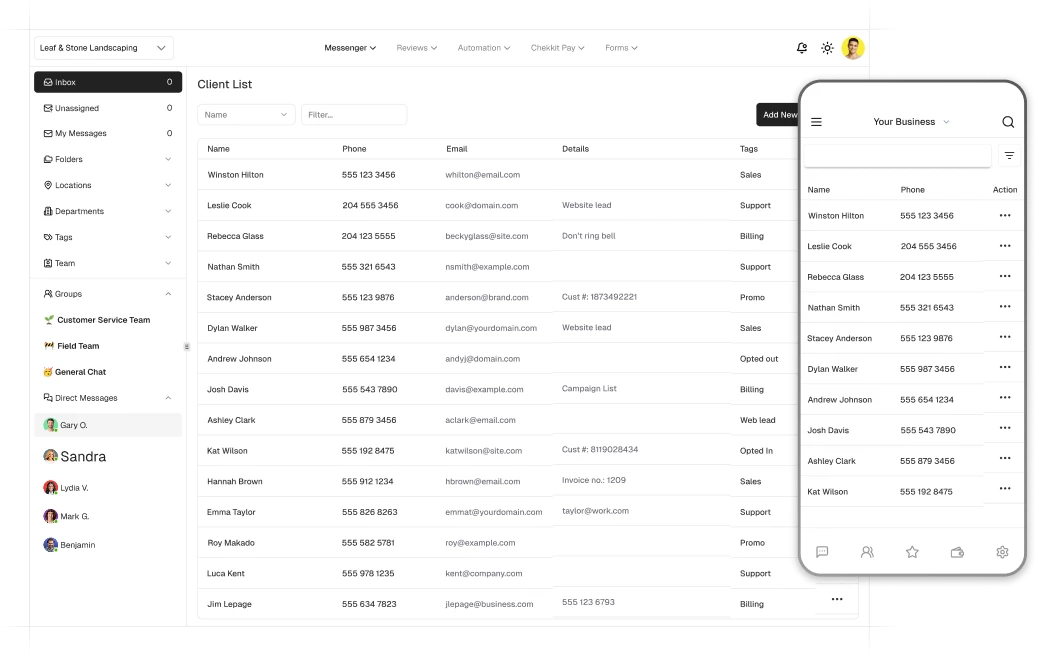
Task: Open the Name sort dropdown above the client list
Action: click(245, 115)
